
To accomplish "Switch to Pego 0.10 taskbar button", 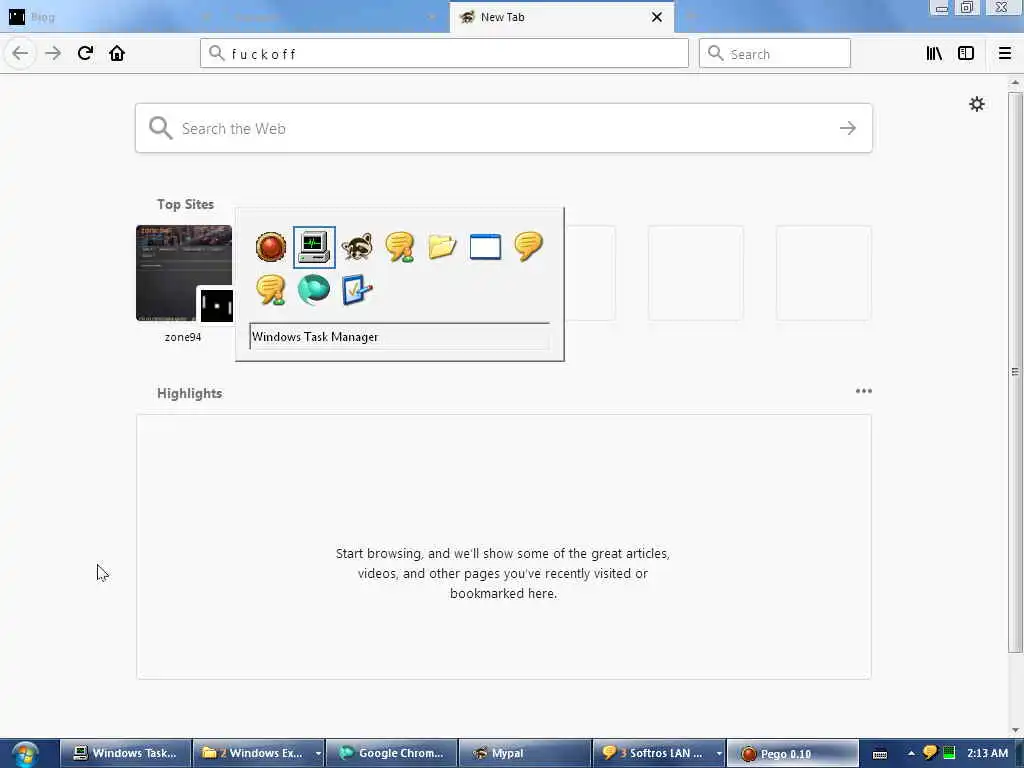I will [x=792, y=754].
